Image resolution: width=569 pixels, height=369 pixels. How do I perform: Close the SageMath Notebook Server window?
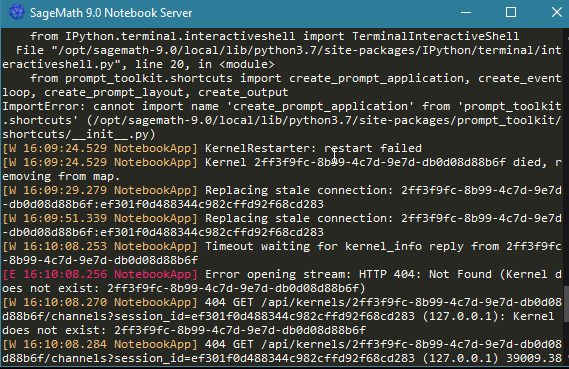556,12
